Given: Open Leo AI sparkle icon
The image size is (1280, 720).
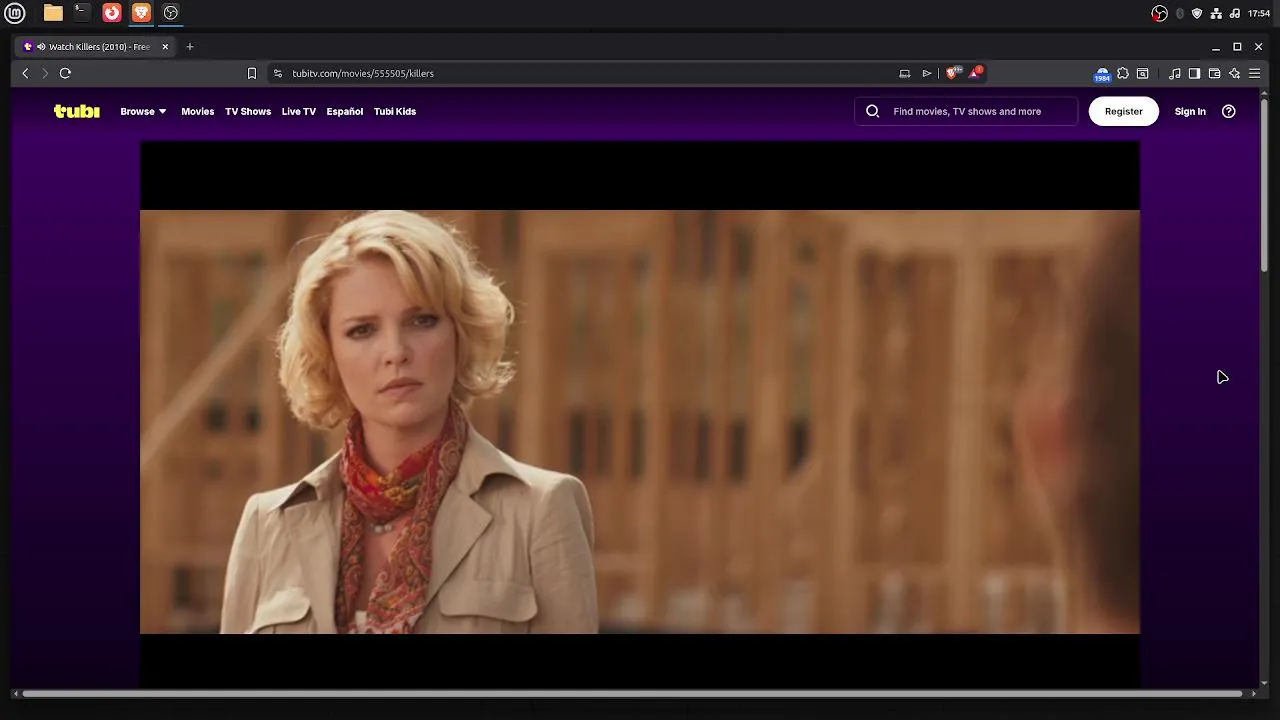Looking at the screenshot, I should [1234, 73].
